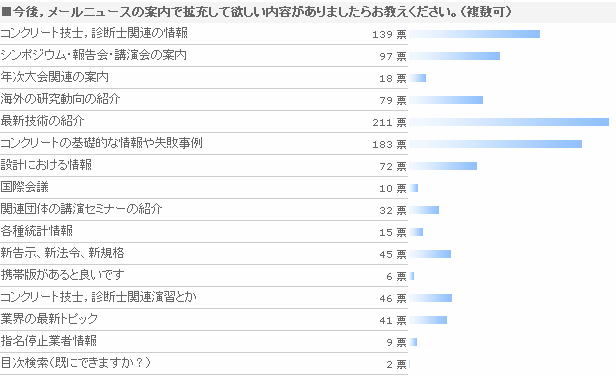The width and height of the screenshot is (616, 376).
Task: Select 年次大会関連の案内 row label
Action: pos(55,77)
